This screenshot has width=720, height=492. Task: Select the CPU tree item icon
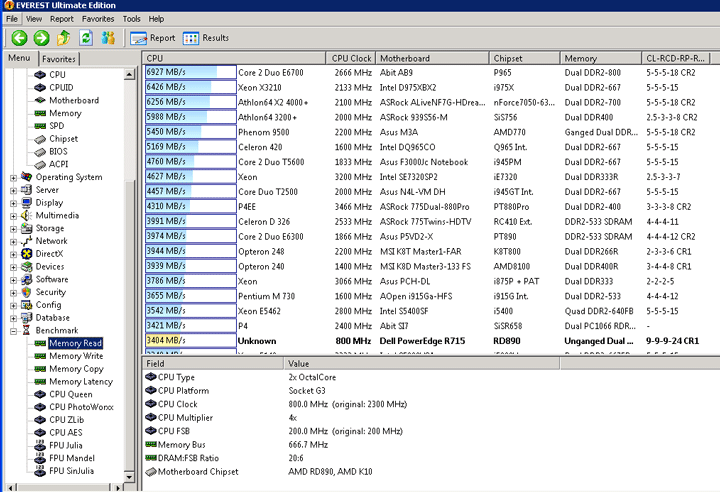(40, 74)
